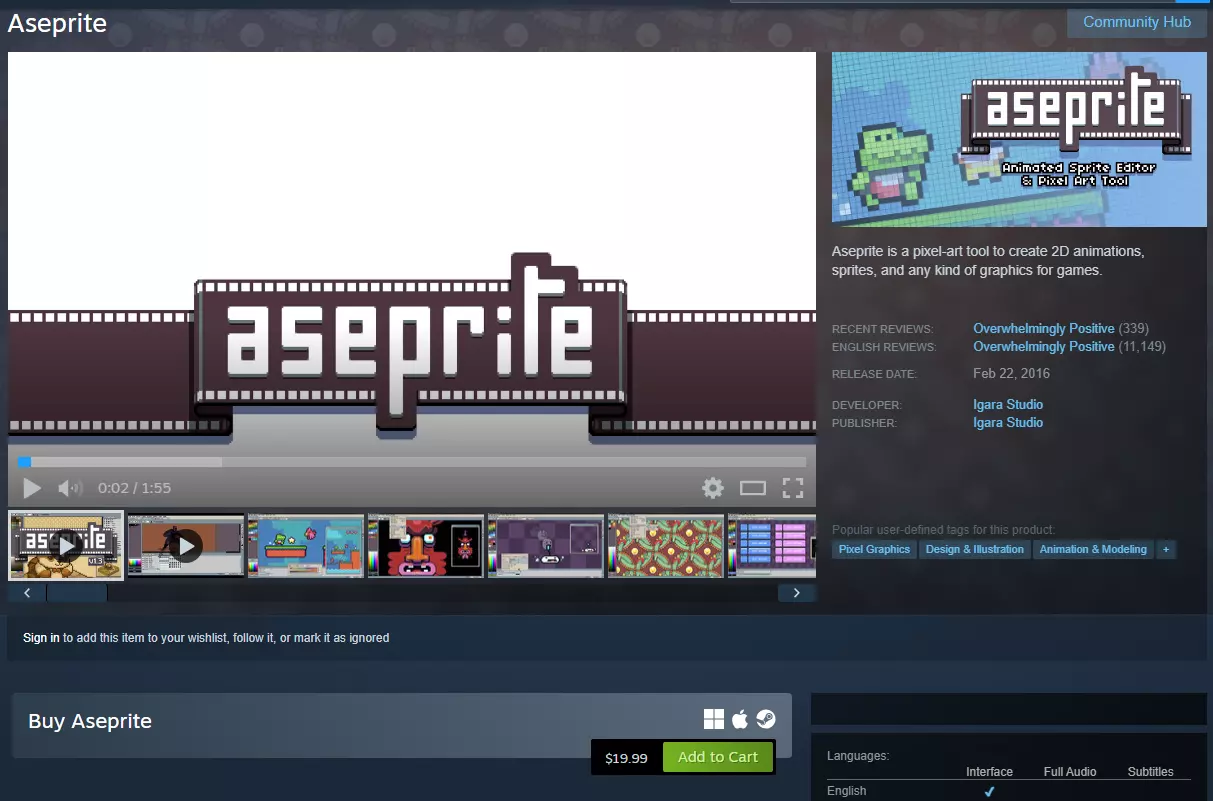Click the thumbnail strip scrollbar handle
1213x801 pixels.
point(77,593)
